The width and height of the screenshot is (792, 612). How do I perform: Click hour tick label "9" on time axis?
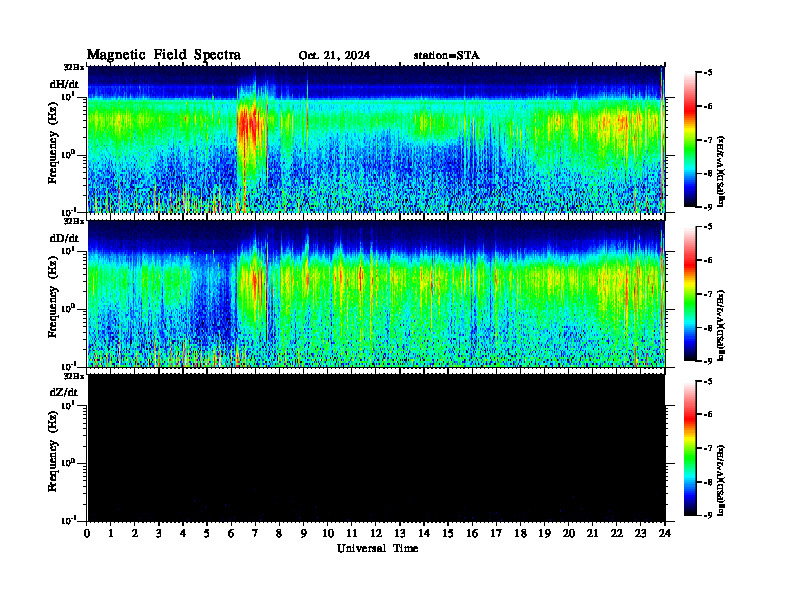tap(304, 533)
